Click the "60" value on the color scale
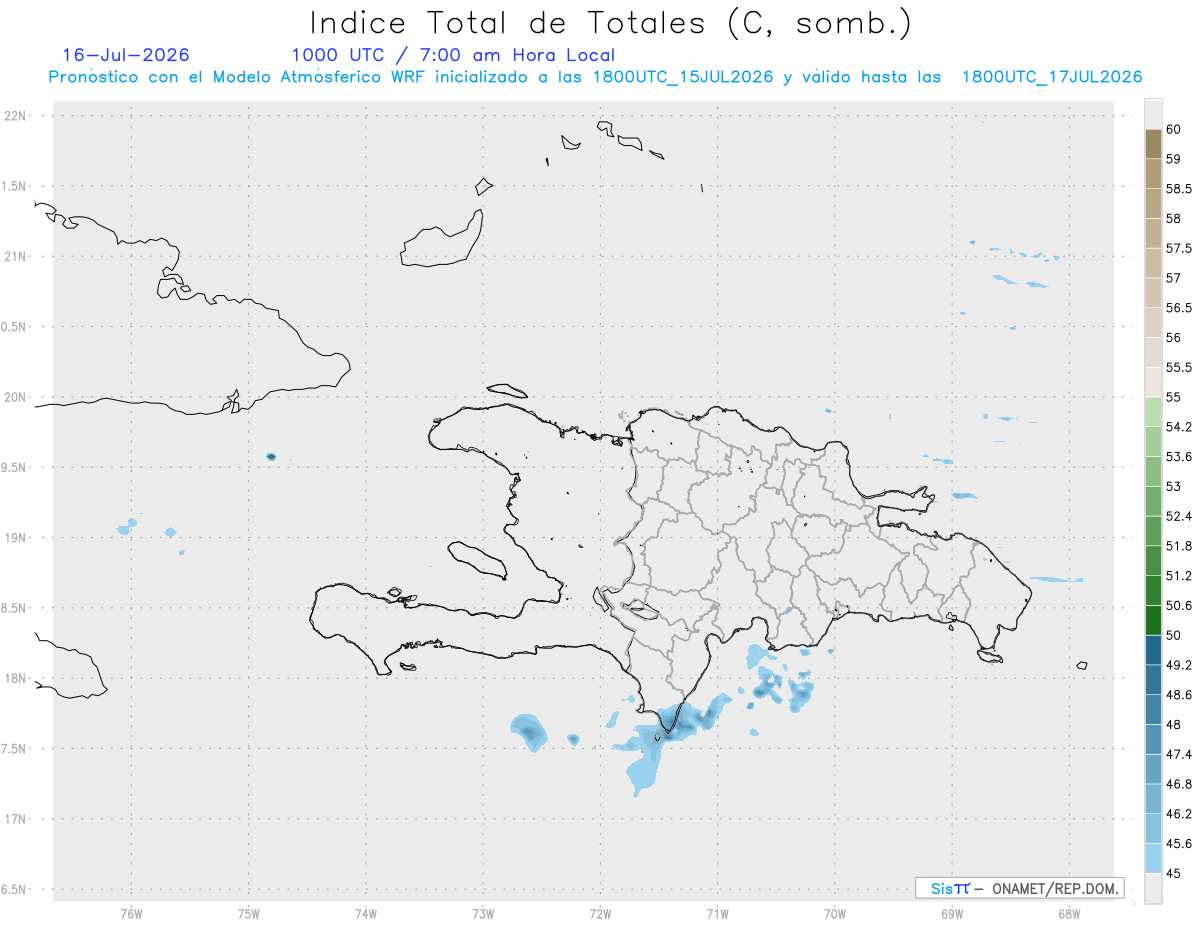This screenshot has width=1200, height=927. [1174, 129]
